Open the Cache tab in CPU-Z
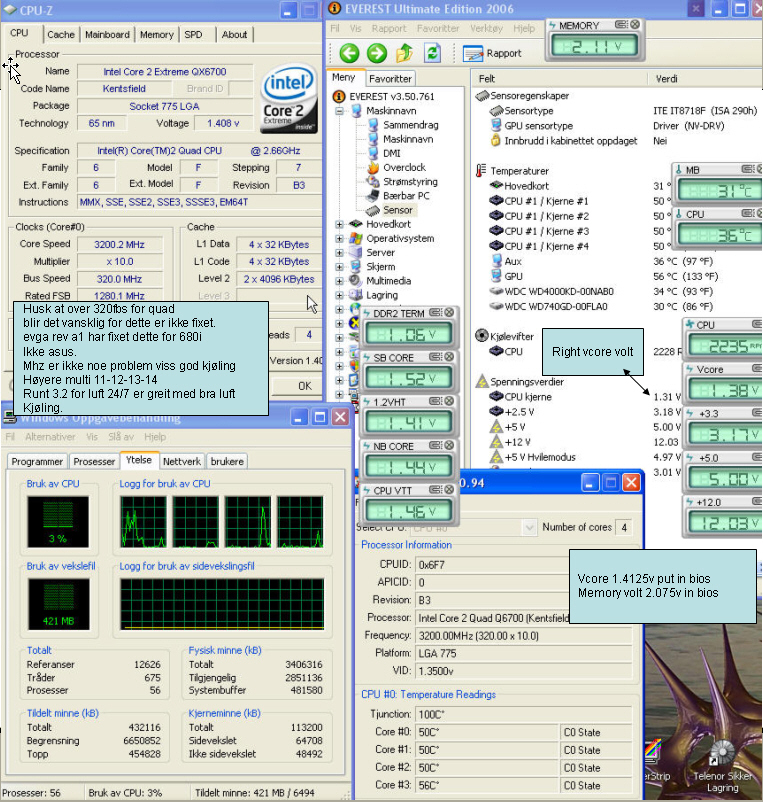The height and width of the screenshot is (802, 763). coord(61,35)
